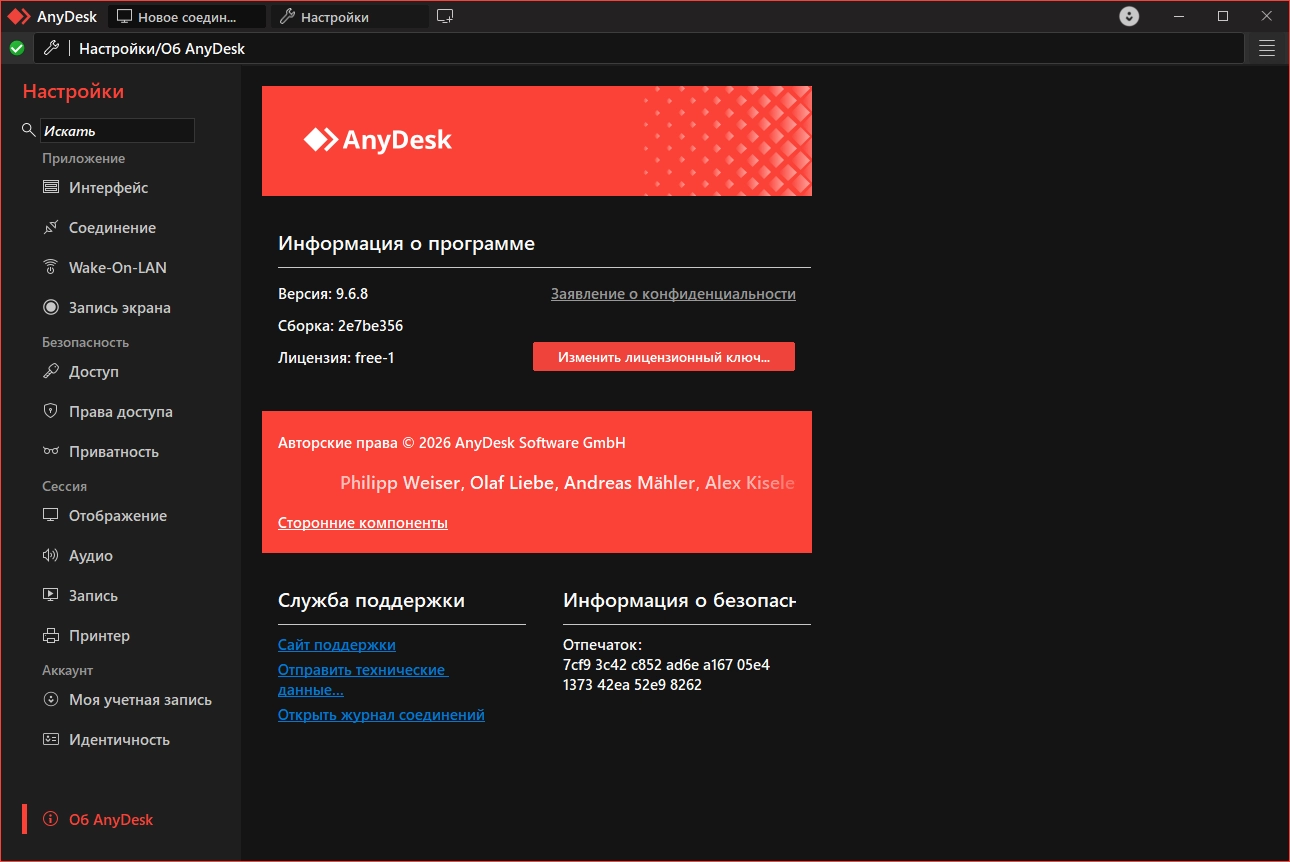1290x862 pixels.
Task: Open a new tab with the monitor icon
Action: click(x=445, y=16)
